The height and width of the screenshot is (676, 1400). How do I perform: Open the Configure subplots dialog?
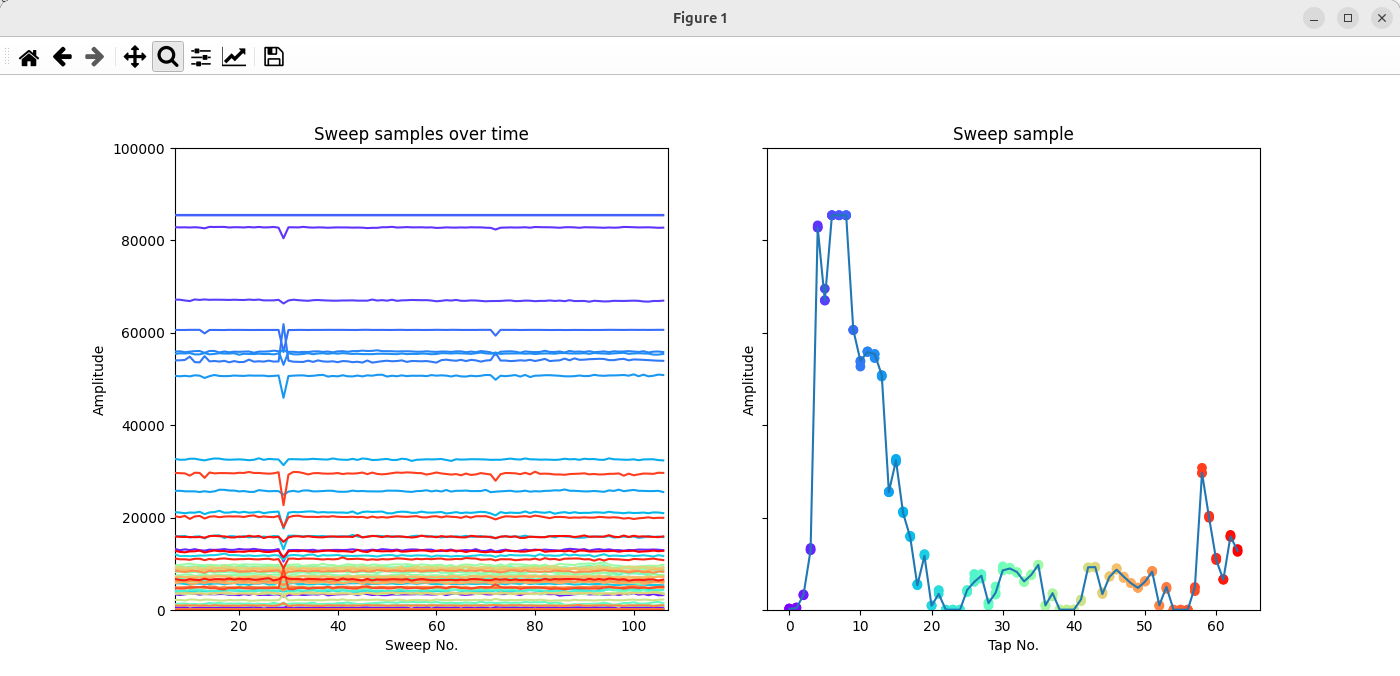[x=201, y=57]
